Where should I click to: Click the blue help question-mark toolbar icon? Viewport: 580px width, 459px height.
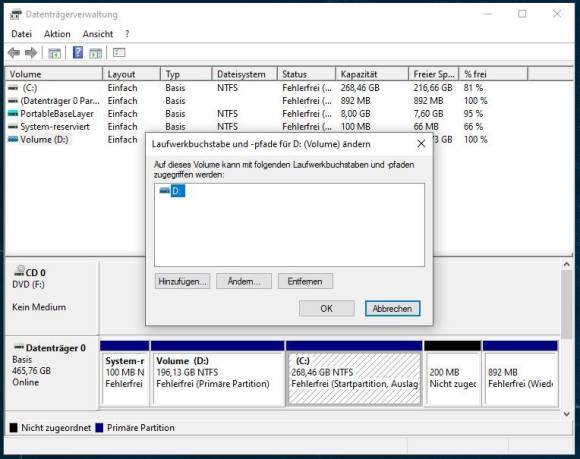(x=78, y=53)
